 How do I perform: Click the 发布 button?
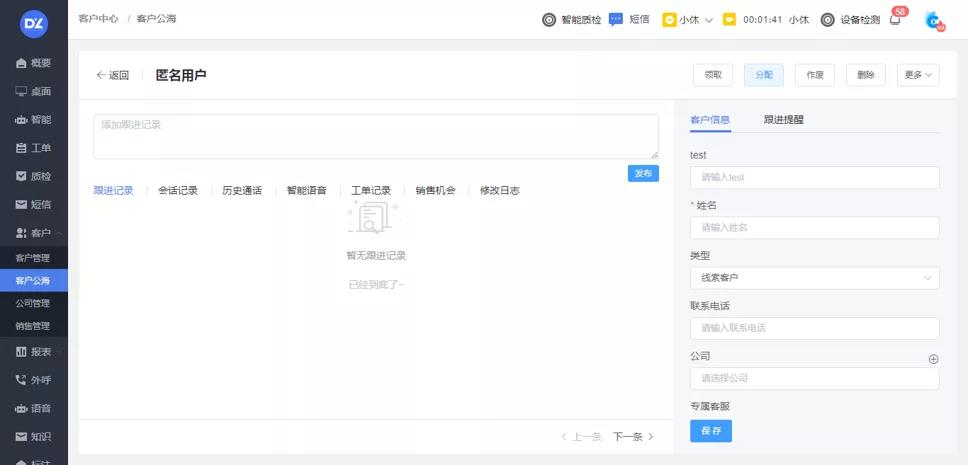coord(643,173)
